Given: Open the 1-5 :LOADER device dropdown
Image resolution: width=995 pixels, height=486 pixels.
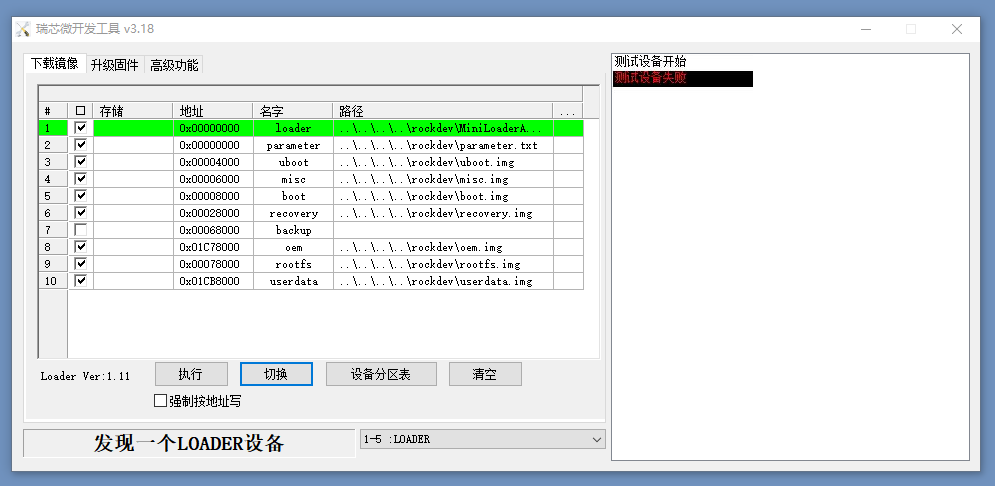Looking at the screenshot, I should pyautogui.click(x=482, y=439).
